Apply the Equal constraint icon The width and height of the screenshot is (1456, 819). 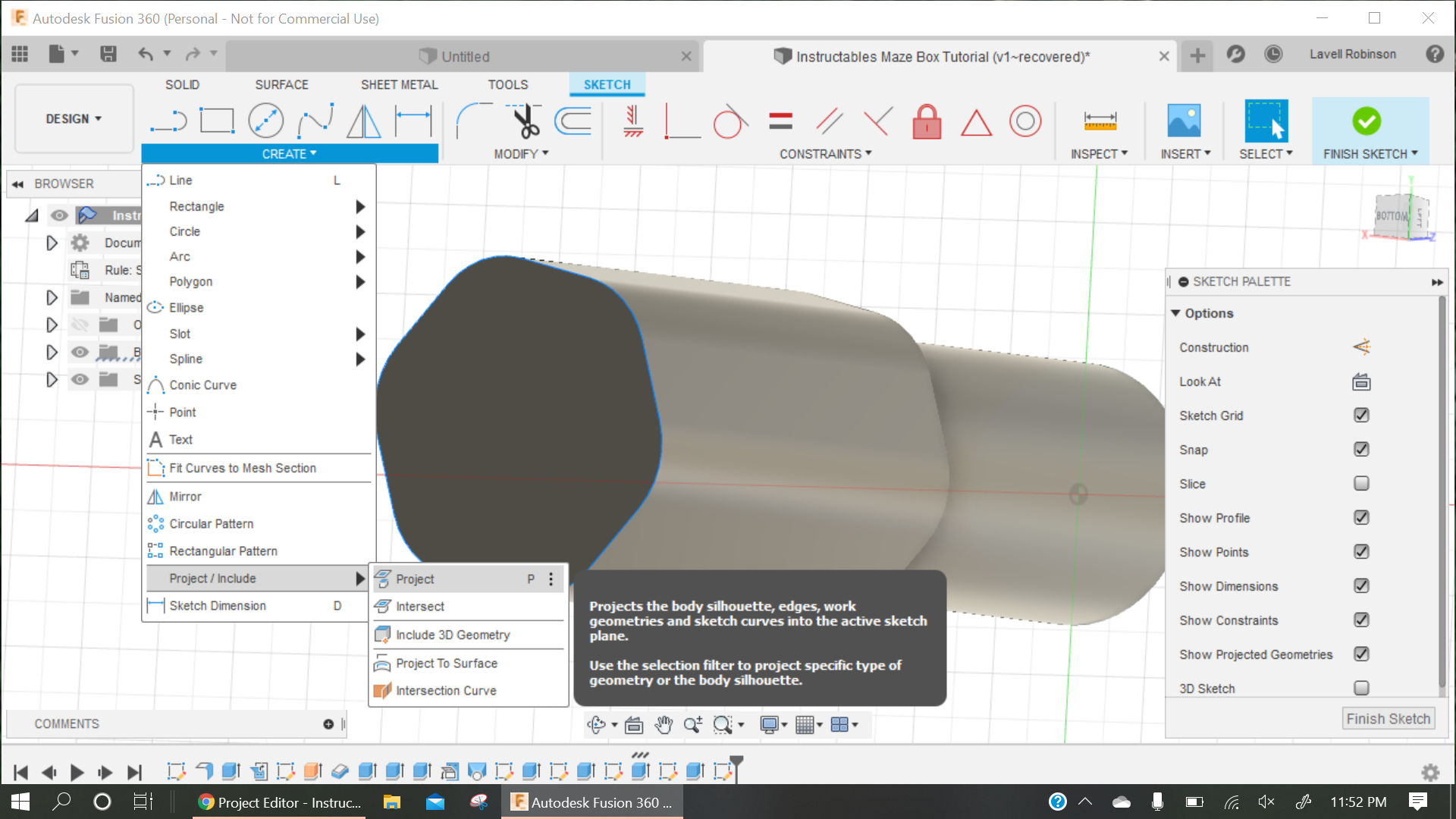(780, 121)
